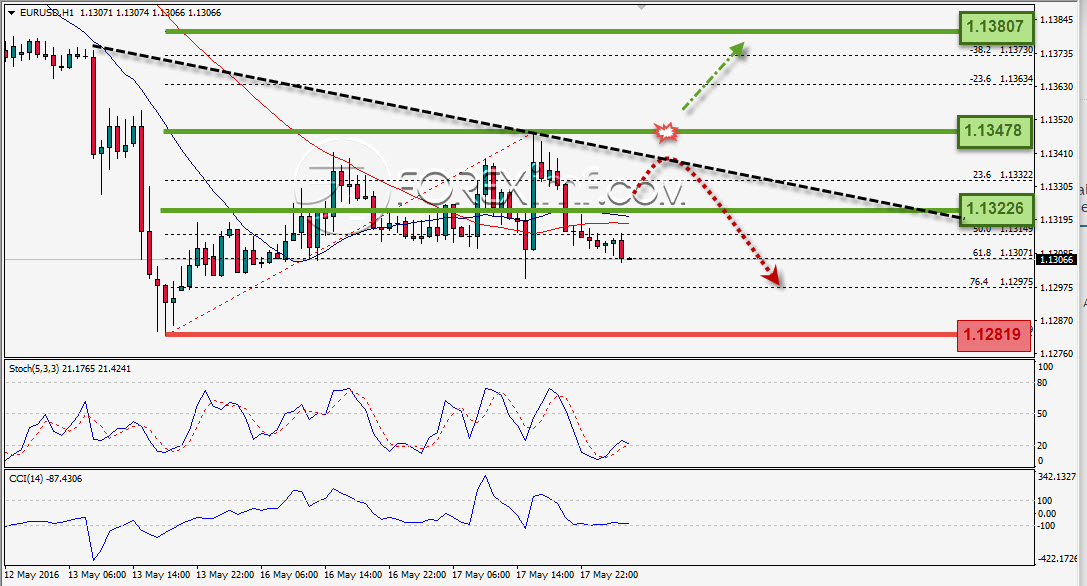Click 1.13630 on the price scale

[x=1057, y=87]
